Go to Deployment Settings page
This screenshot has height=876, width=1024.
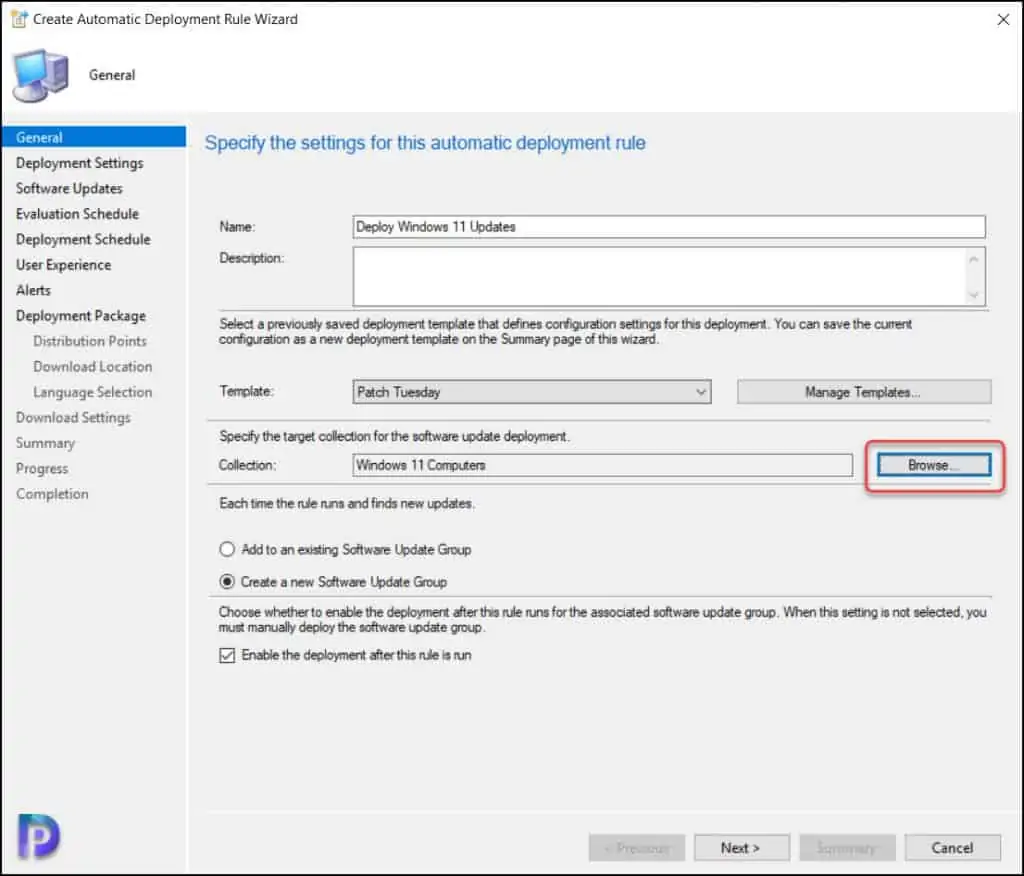click(x=79, y=163)
